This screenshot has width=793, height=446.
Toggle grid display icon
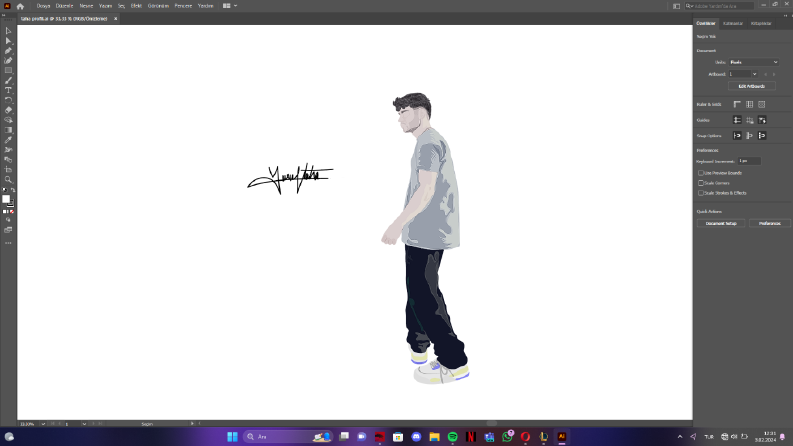[x=750, y=104]
